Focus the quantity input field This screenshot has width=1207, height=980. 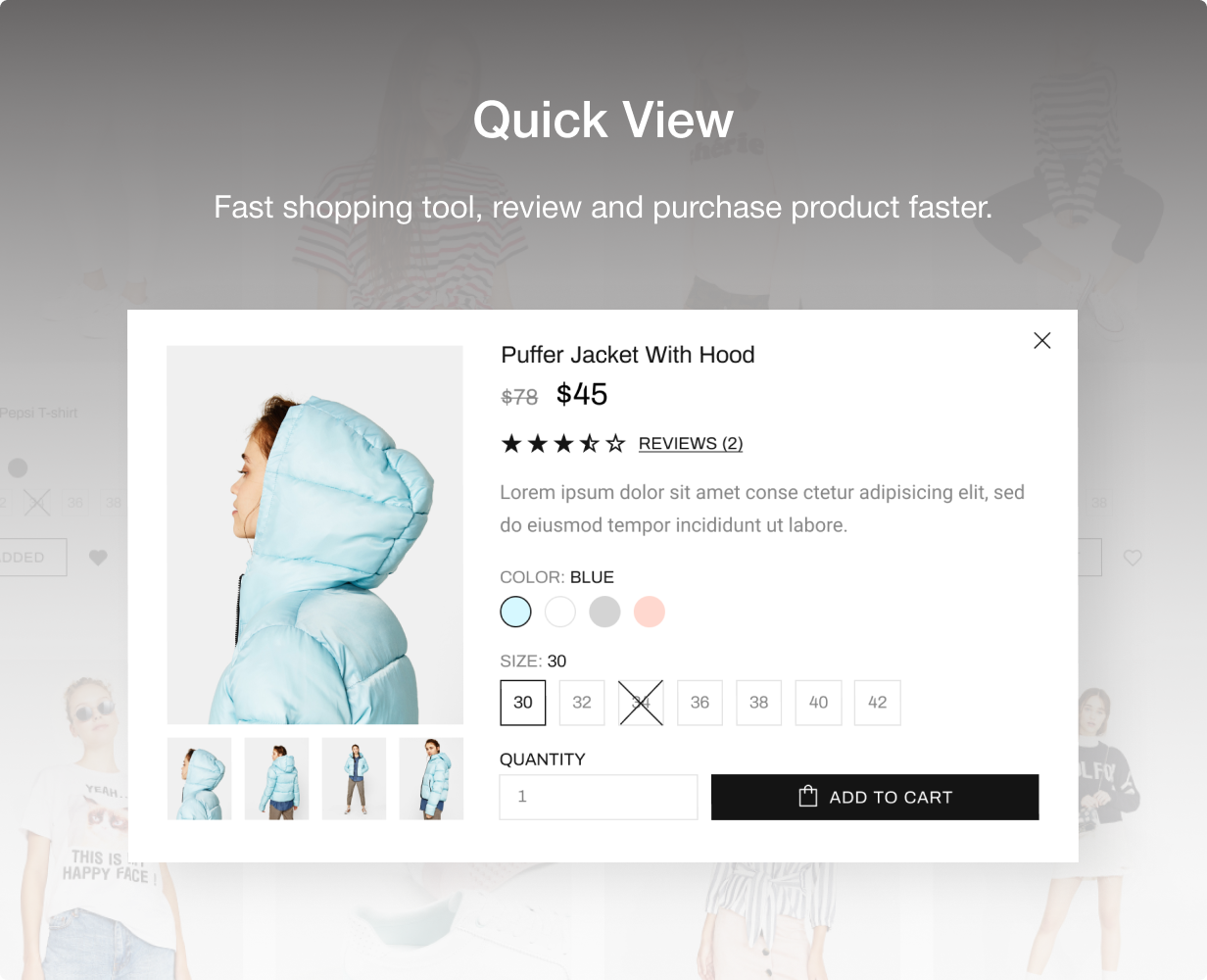[599, 797]
